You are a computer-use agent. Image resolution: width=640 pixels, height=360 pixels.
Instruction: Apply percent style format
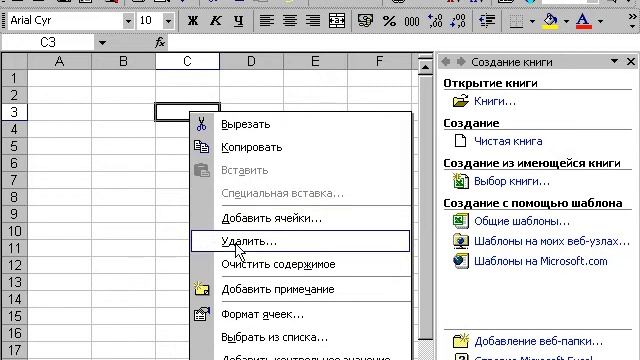389,20
